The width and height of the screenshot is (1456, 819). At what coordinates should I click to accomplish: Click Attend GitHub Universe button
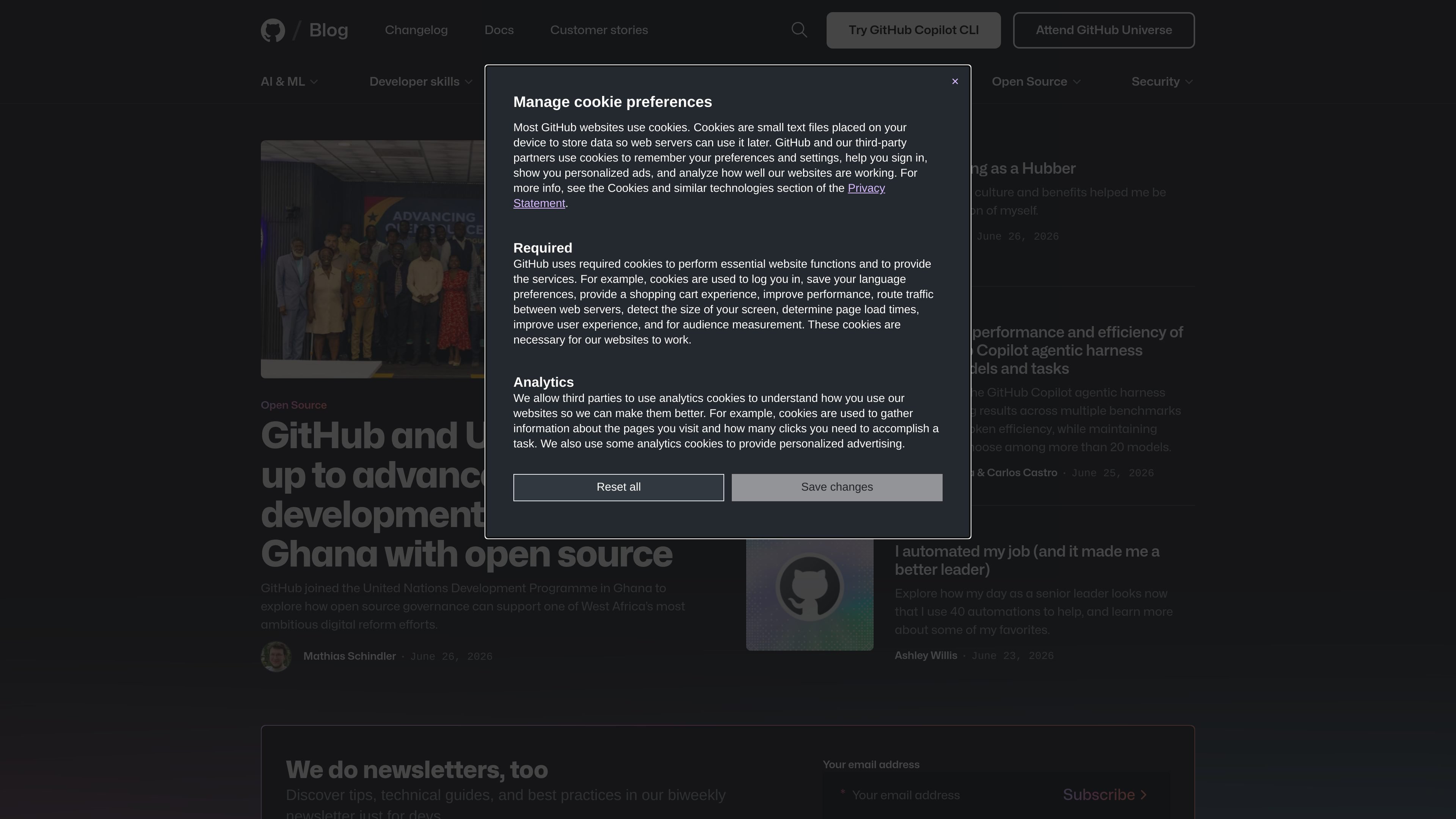point(1103,30)
